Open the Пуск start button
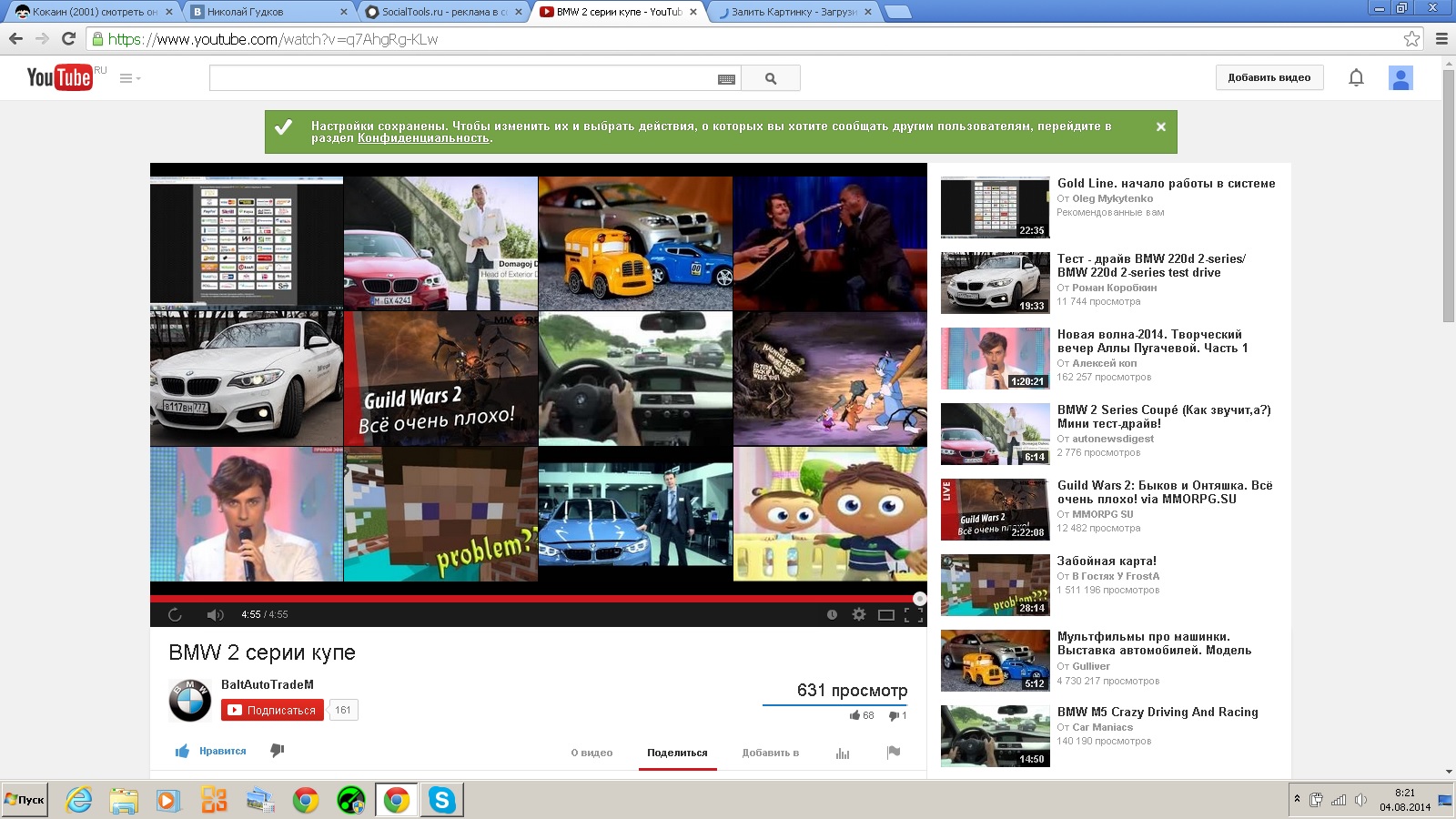This screenshot has height=819, width=1456. click(25, 800)
